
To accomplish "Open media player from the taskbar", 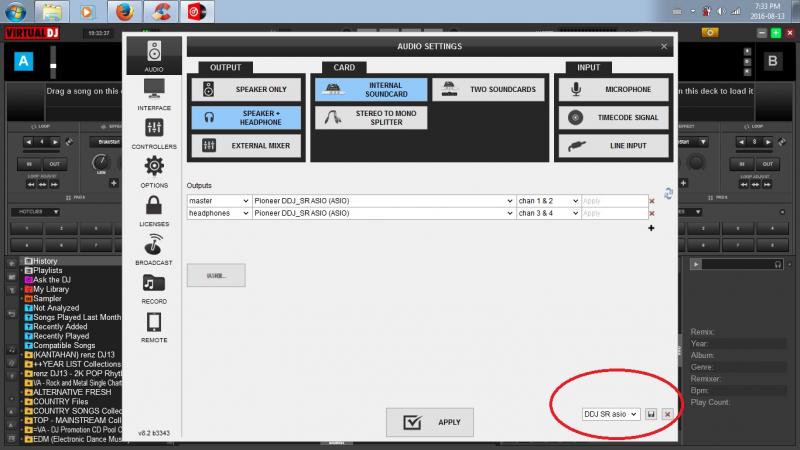I will [x=88, y=11].
